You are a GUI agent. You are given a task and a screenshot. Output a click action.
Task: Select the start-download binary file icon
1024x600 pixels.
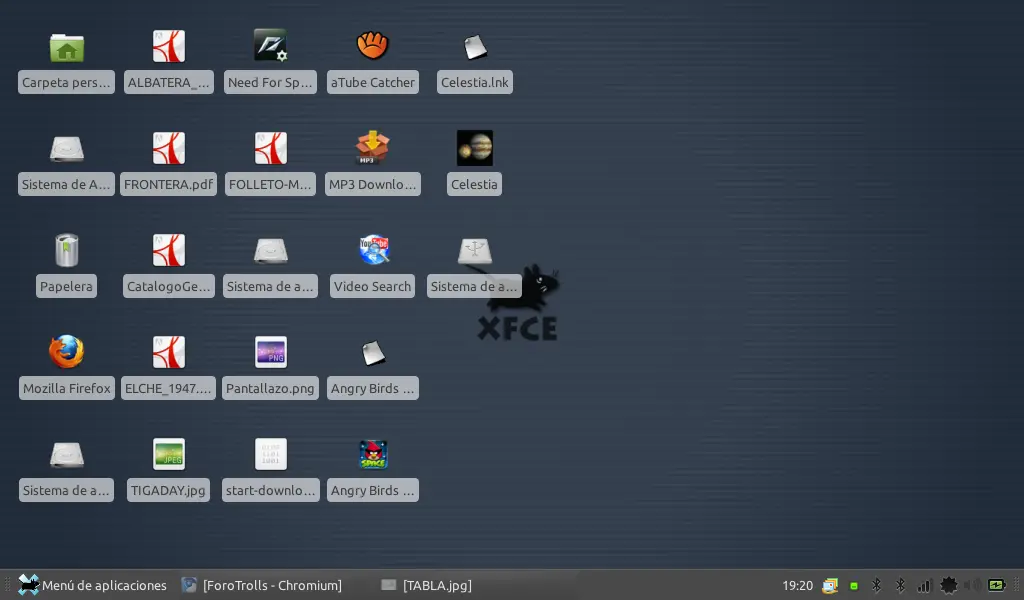tap(270, 454)
